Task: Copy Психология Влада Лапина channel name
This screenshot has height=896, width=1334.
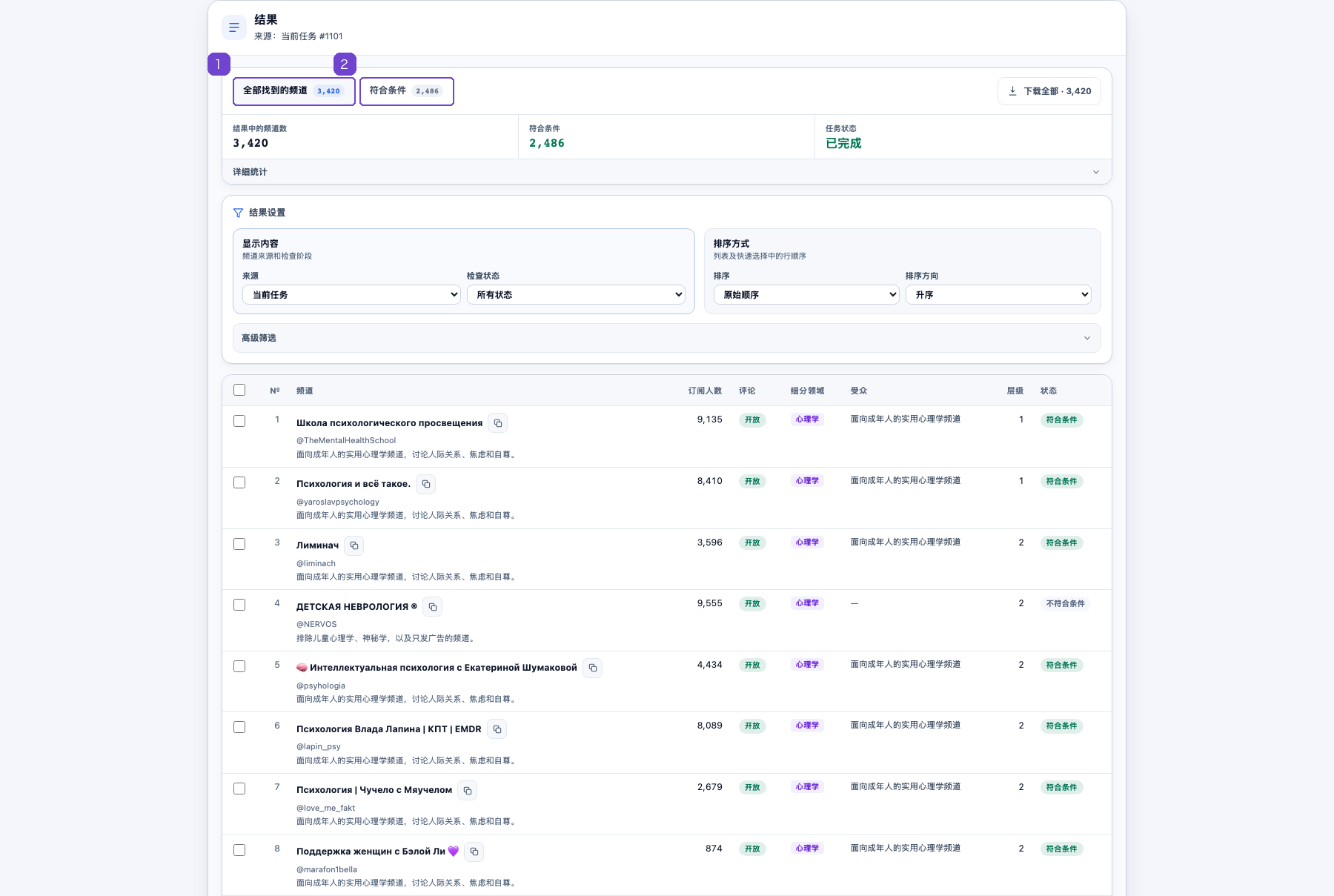Action: tap(497, 729)
